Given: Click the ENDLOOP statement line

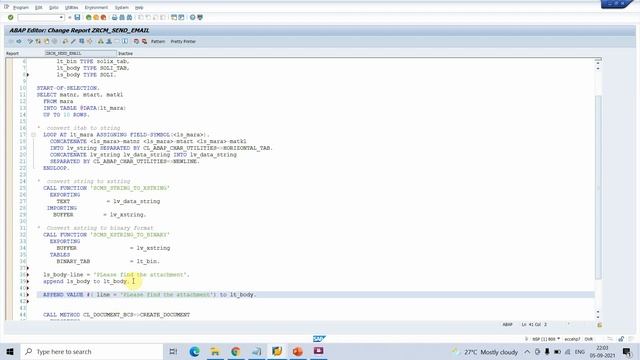Looking at the screenshot, I should click(56, 168).
